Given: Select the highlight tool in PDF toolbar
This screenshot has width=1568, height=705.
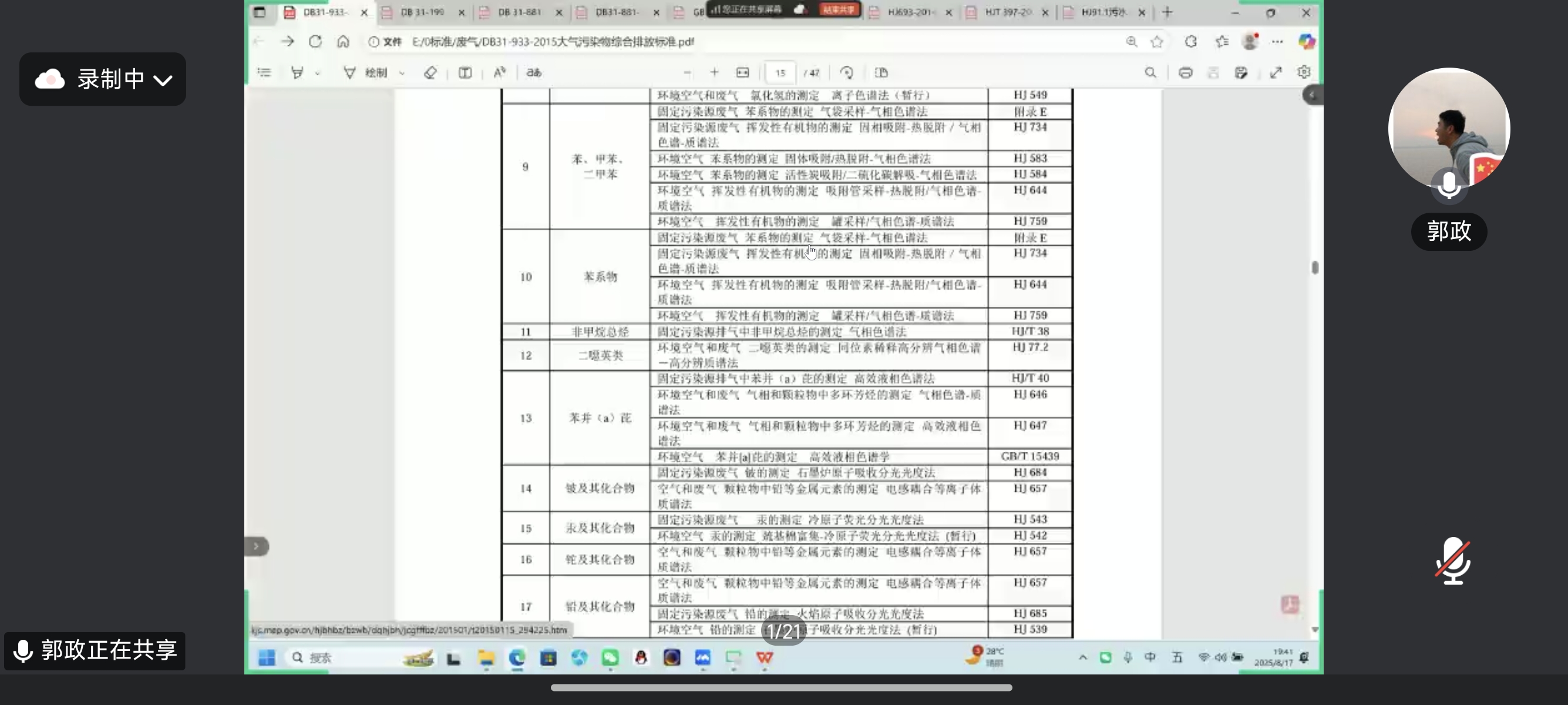Looking at the screenshot, I should 297,72.
